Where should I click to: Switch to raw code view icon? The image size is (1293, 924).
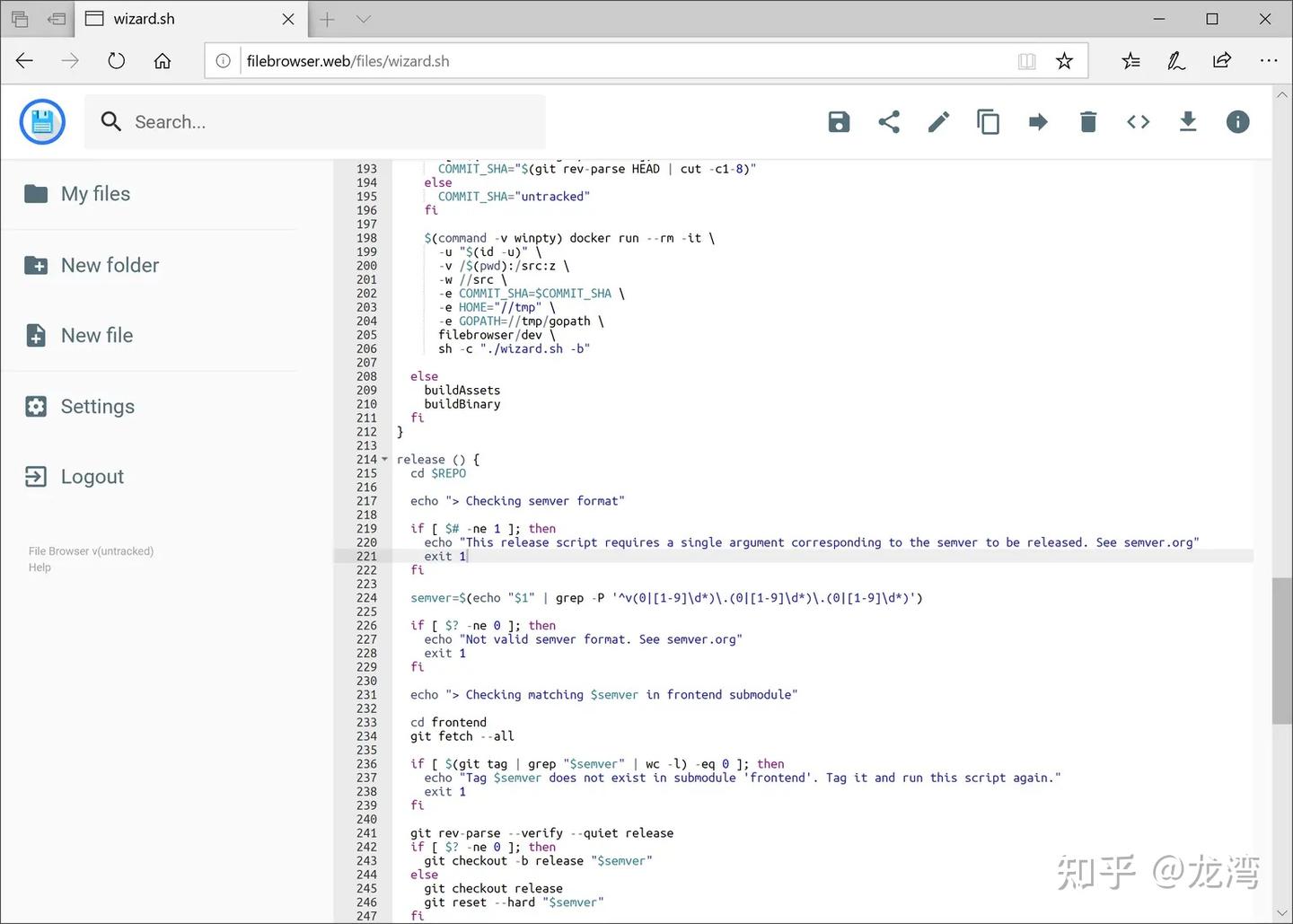click(1138, 121)
